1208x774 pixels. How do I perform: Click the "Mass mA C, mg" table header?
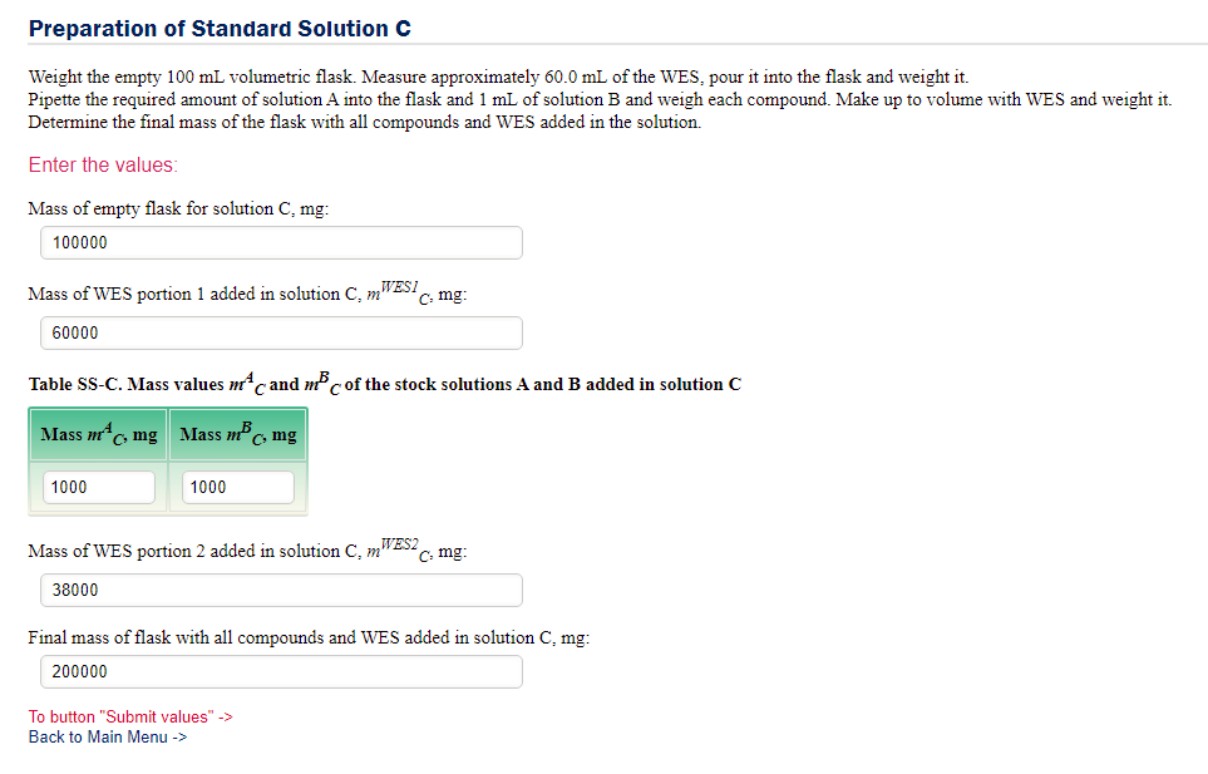pos(99,434)
